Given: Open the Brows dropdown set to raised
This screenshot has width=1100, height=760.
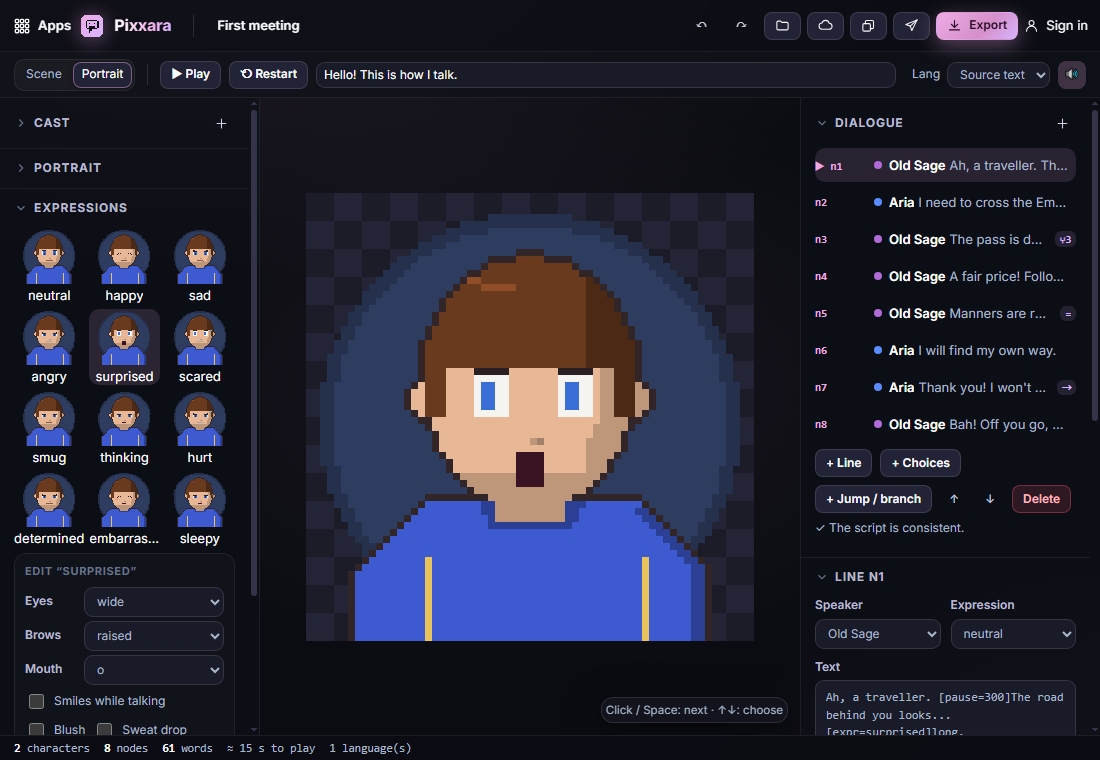Looking at the screenshot, I should [154, 636].
